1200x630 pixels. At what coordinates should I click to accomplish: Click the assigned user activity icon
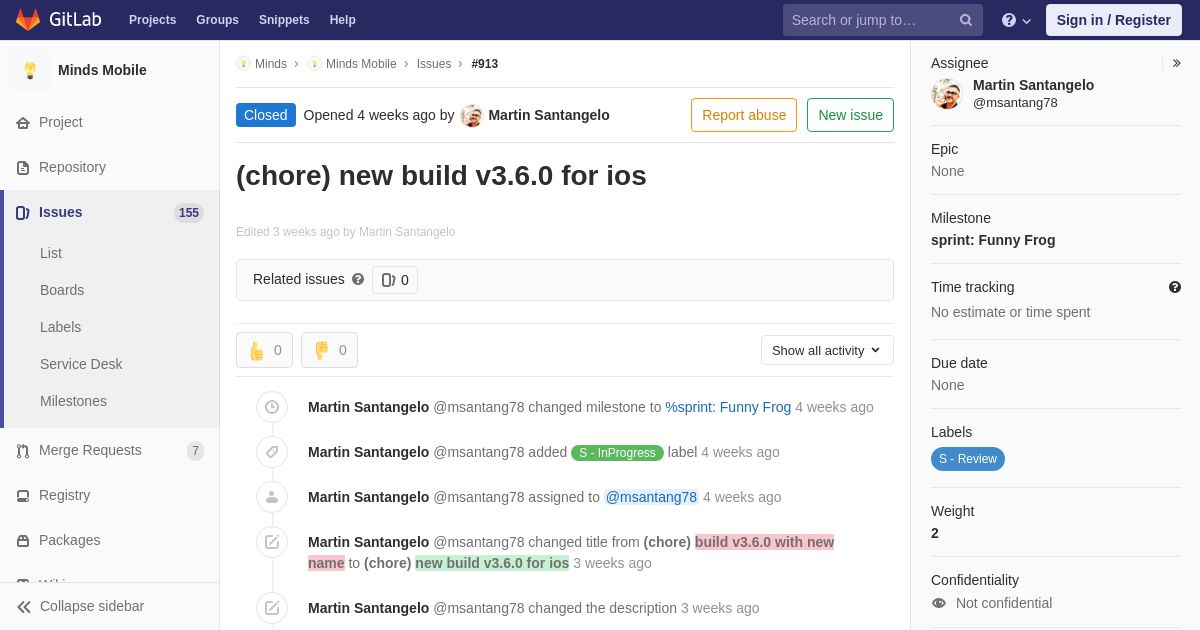tap(272, 497)
